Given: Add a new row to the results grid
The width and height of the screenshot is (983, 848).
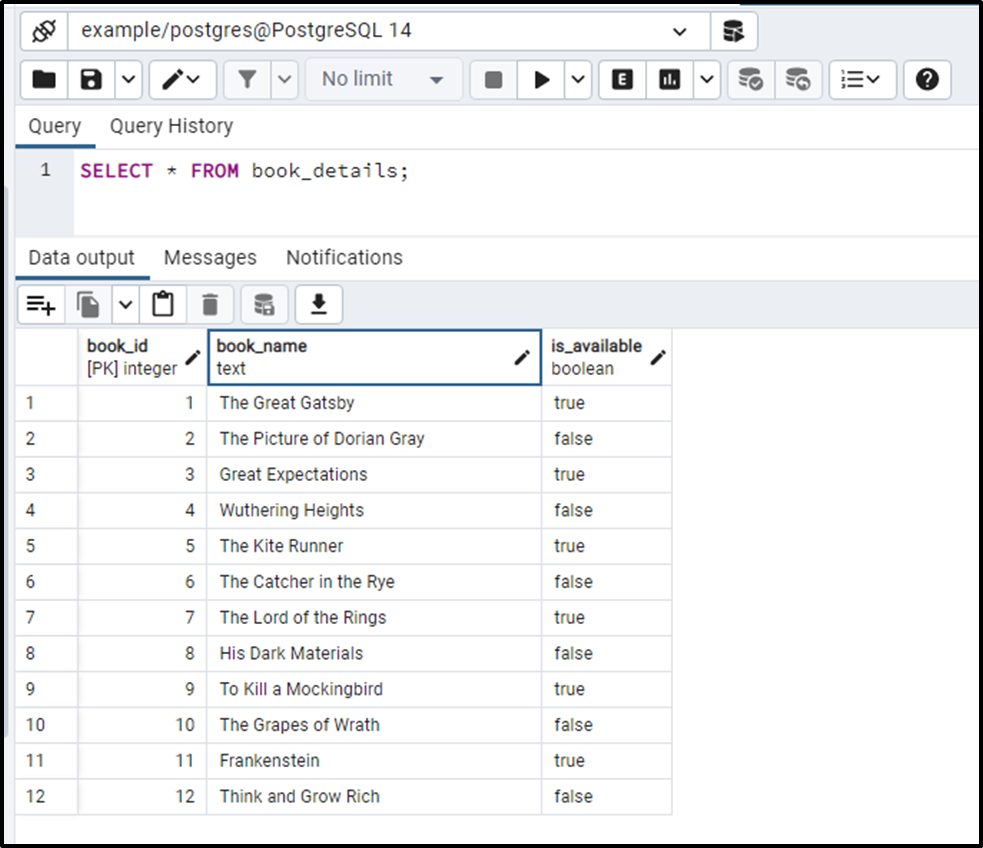Looking at the screenshot, I should coord(40,304).
